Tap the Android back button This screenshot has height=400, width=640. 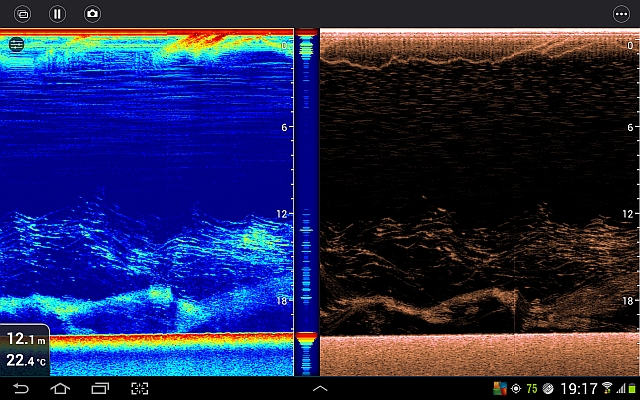pyautogui.click(x=21, y=388)
